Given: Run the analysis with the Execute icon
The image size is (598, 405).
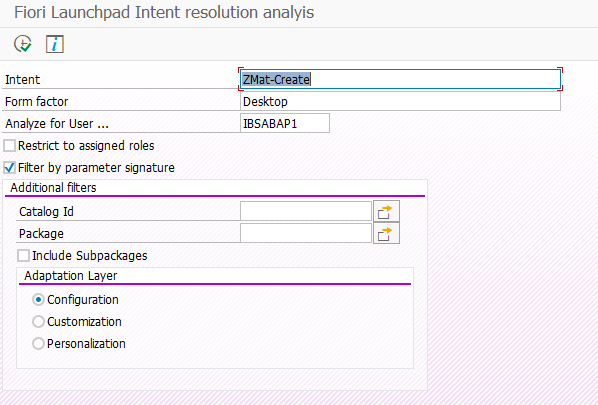Looking at the screenshot, I should (23, 44).
